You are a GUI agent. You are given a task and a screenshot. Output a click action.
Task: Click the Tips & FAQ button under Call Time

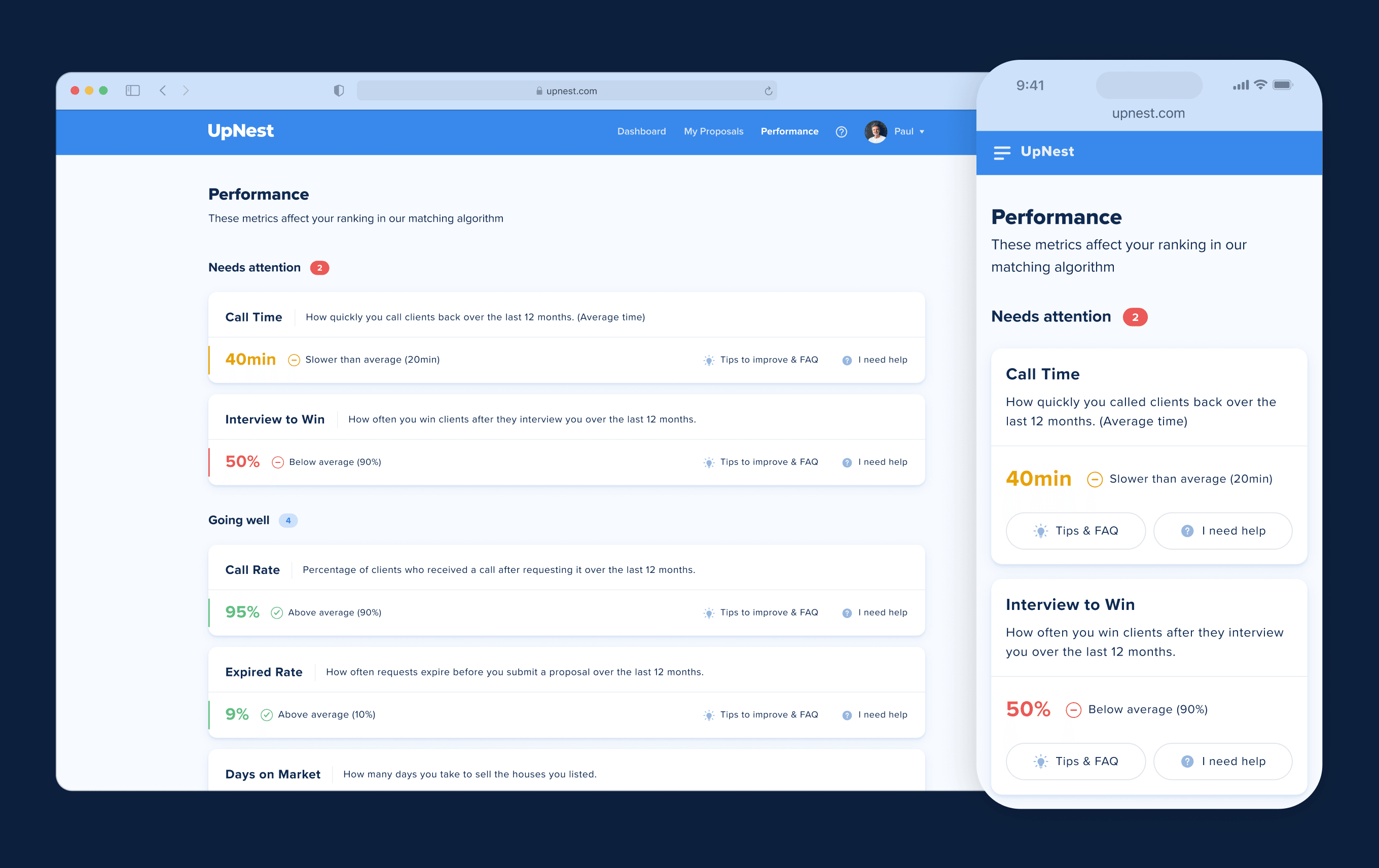1075,531
